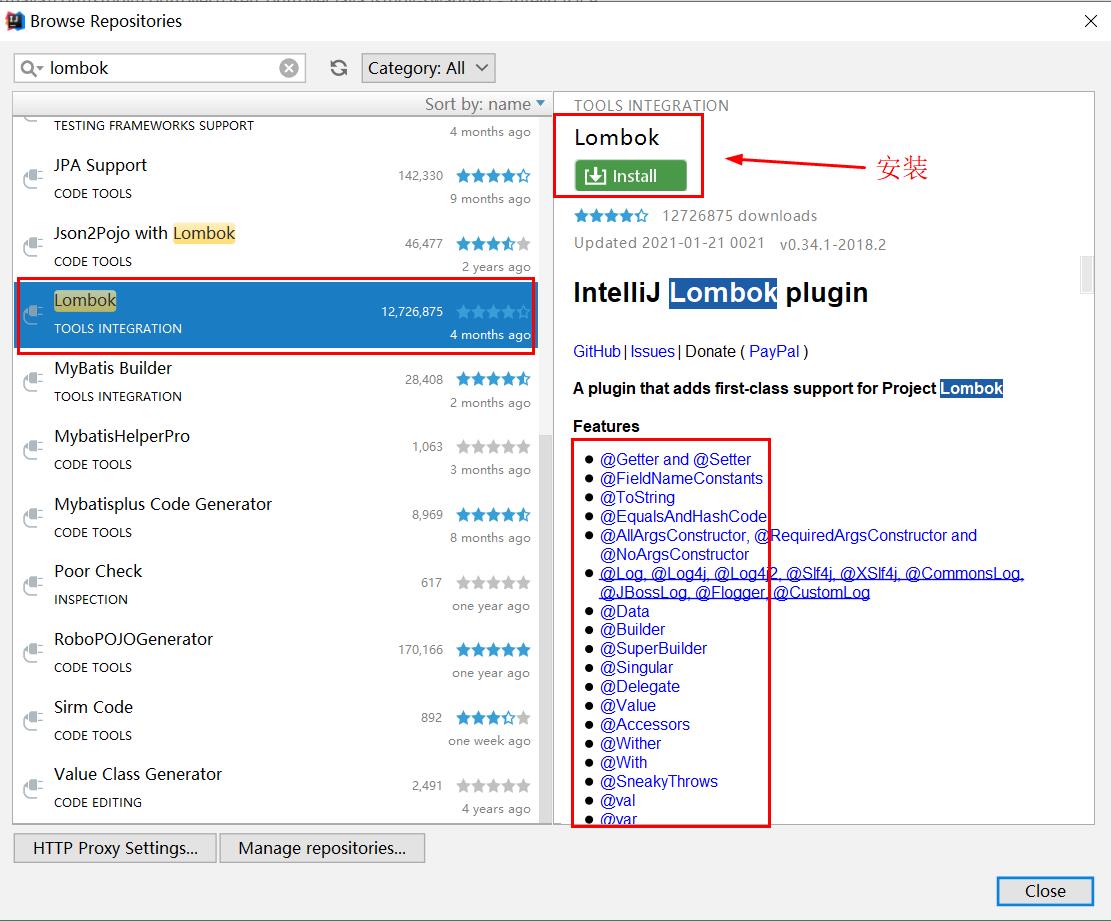Open the Category: All dropdown
This screenshot has width=1111, height=921.
[x=428, y=67]
